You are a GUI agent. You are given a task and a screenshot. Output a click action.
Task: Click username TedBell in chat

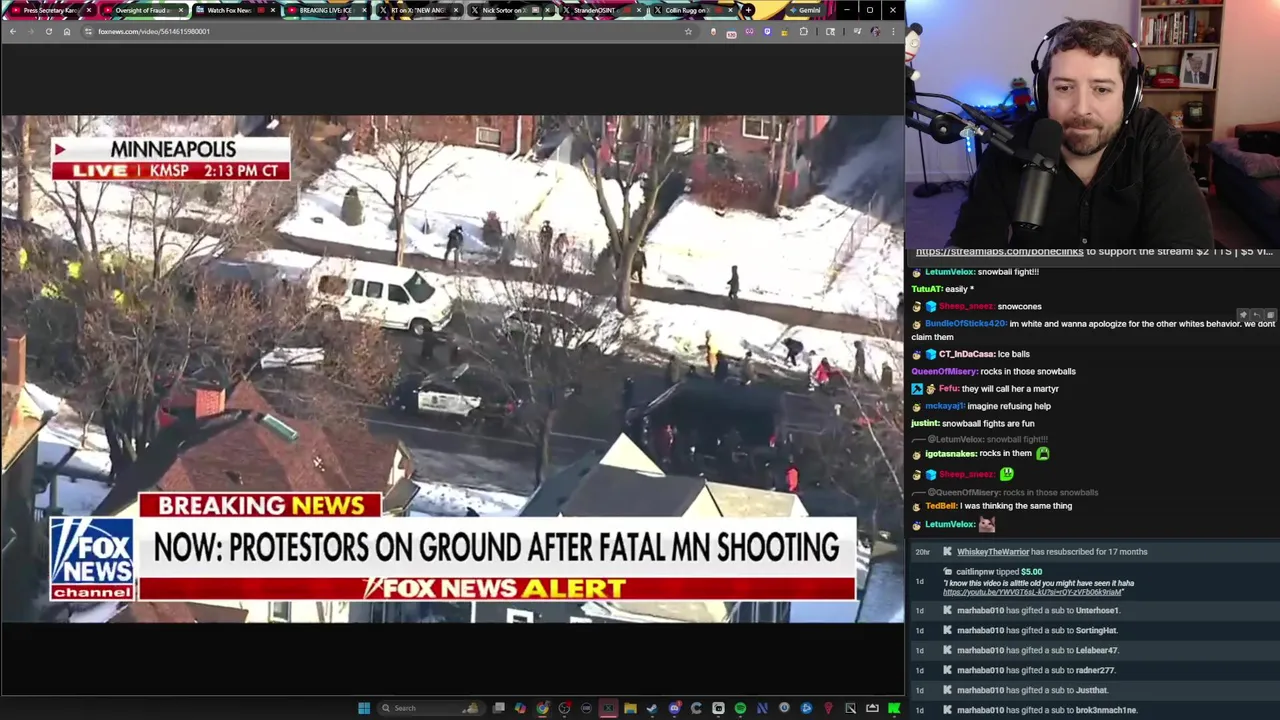[942, 506]
